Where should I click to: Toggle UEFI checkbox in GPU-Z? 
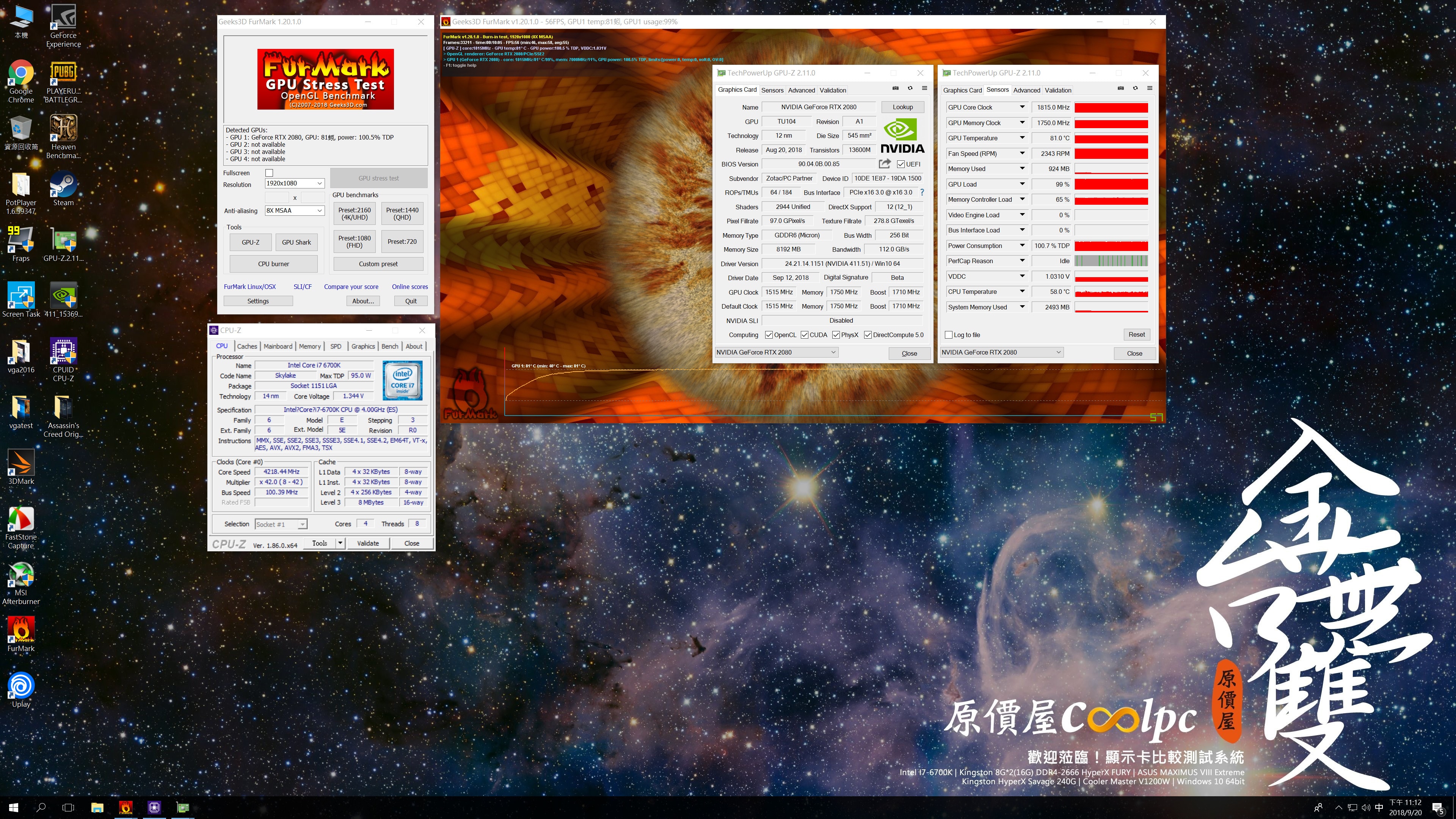901,165
